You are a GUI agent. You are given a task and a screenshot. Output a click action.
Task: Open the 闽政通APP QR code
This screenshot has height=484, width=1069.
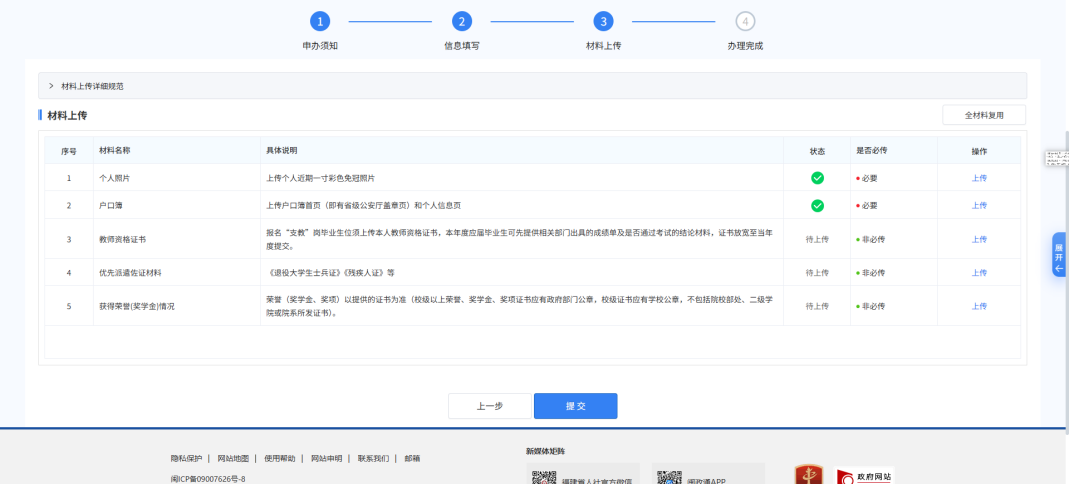tap(669, 477)
